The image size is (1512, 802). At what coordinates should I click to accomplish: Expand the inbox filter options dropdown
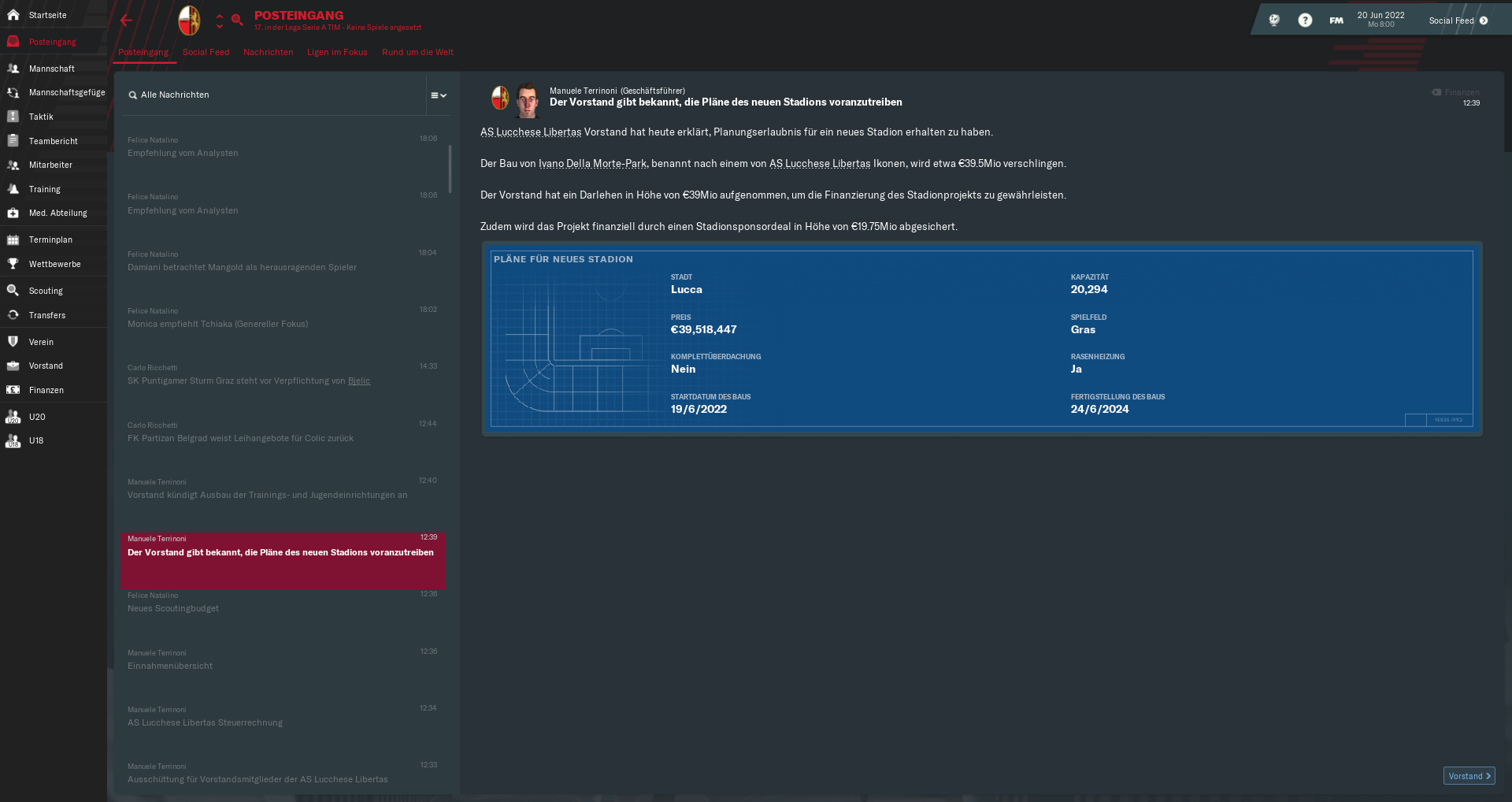coord(439,95)
